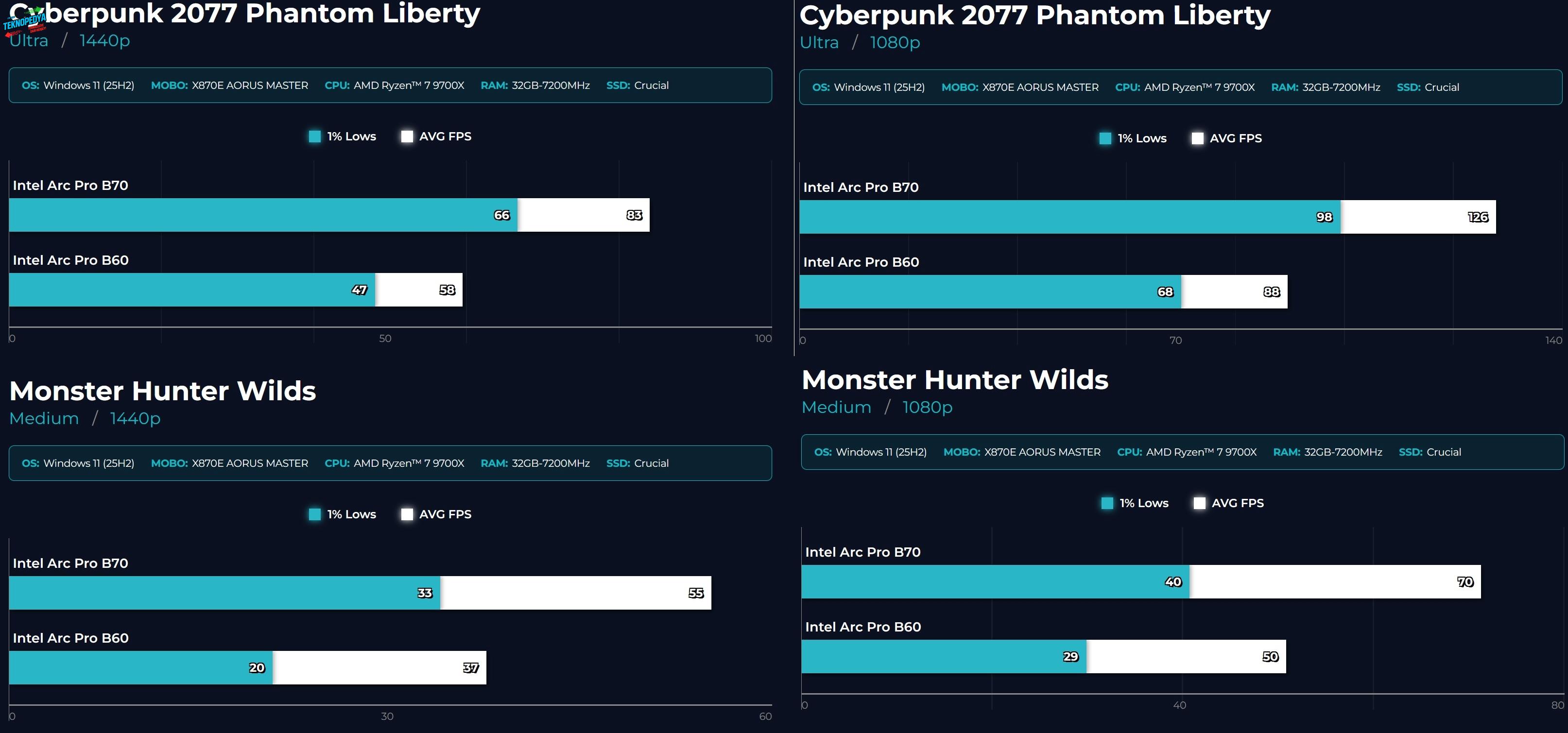
Task: Toggle 1% Lows legend in Cyberpunk 1440p chart
Action: tap(342, 136)
